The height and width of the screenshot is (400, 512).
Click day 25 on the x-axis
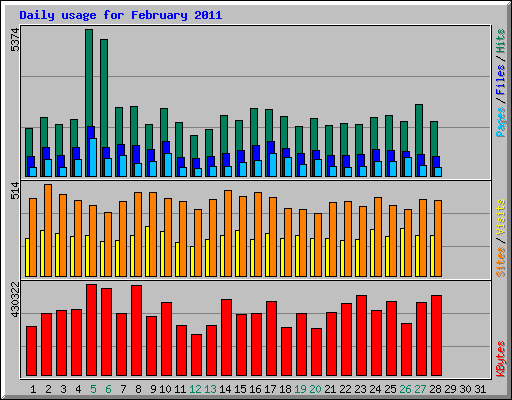[390, 389]
